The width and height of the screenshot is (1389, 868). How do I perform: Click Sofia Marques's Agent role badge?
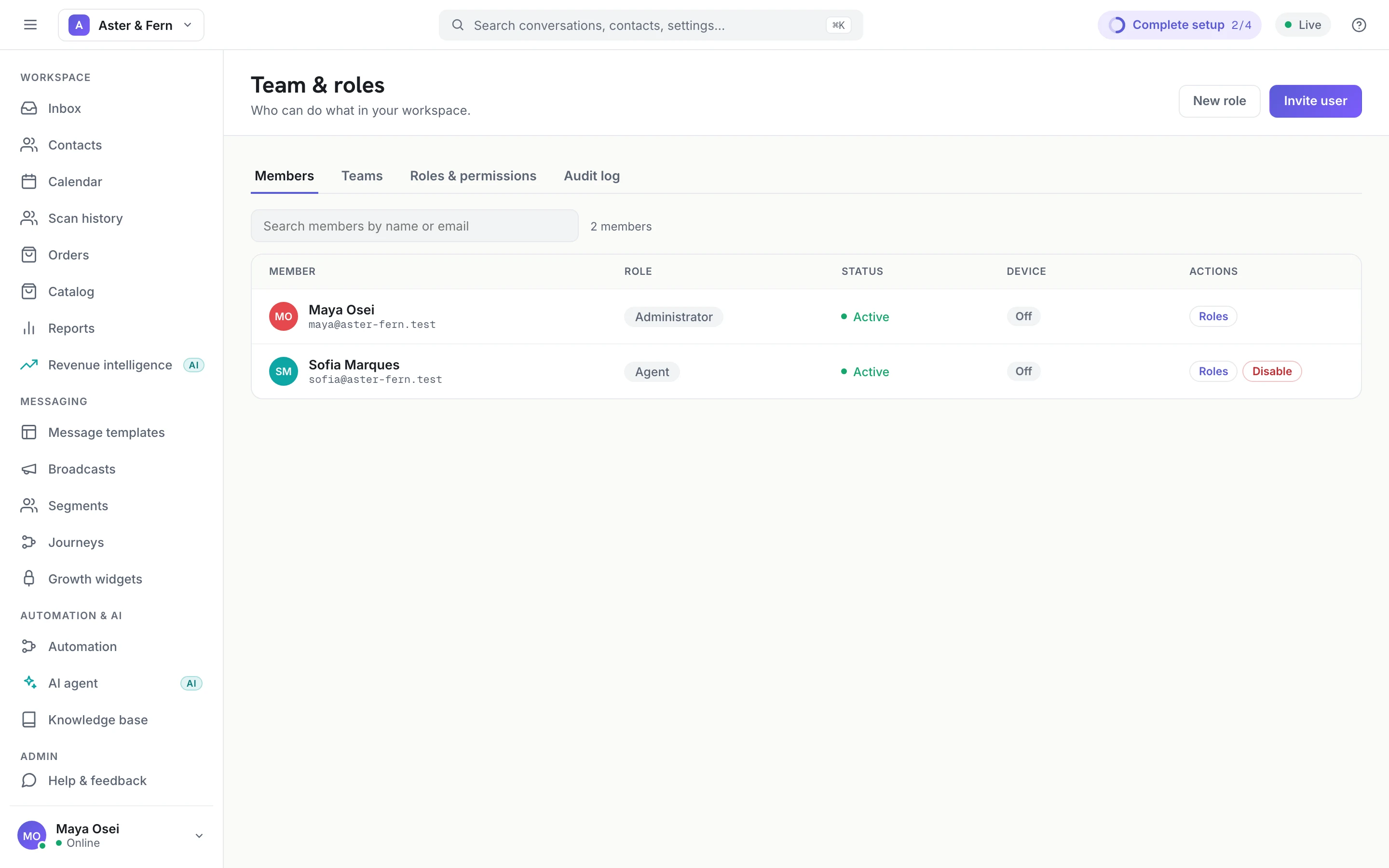click(652, 372)
